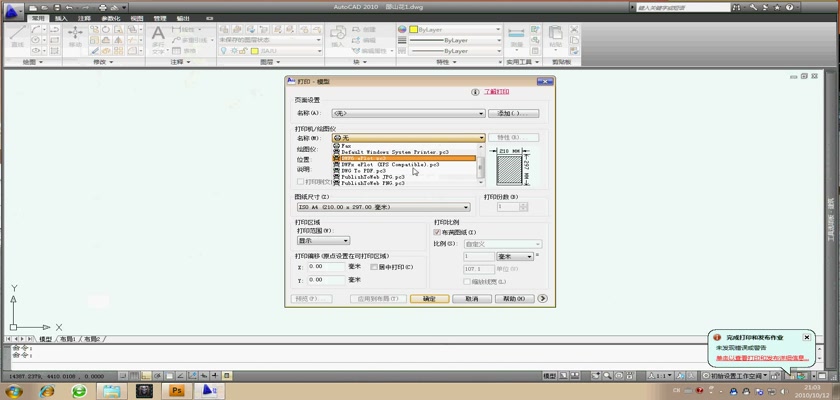This screenshot has width=840, height=400.
Task: Click the ByLayer color swatch in properties panel
Action: pyautogui.click(x=414, y=29)
